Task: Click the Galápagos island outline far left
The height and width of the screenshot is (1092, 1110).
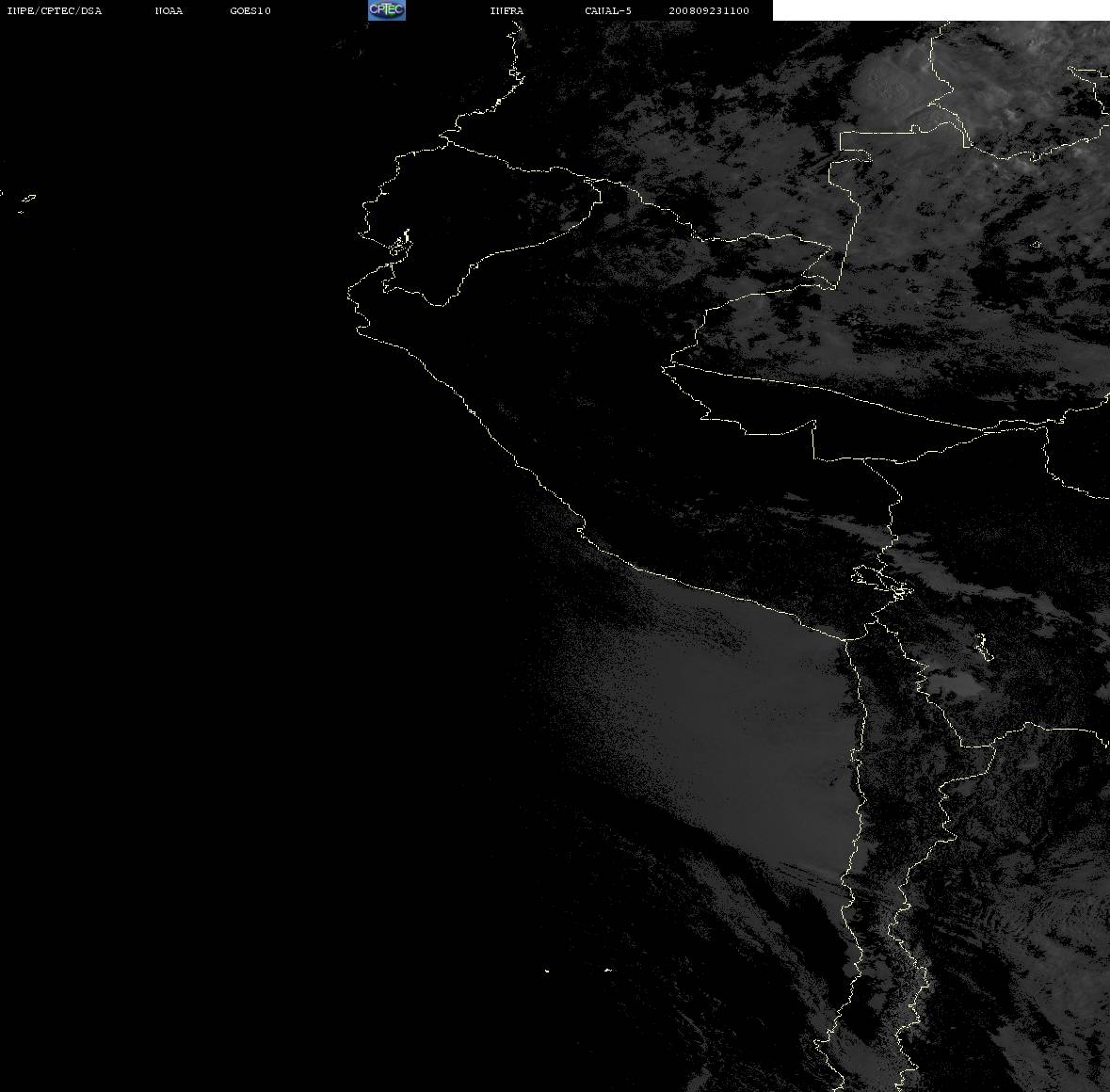Action: coord(27,200)
